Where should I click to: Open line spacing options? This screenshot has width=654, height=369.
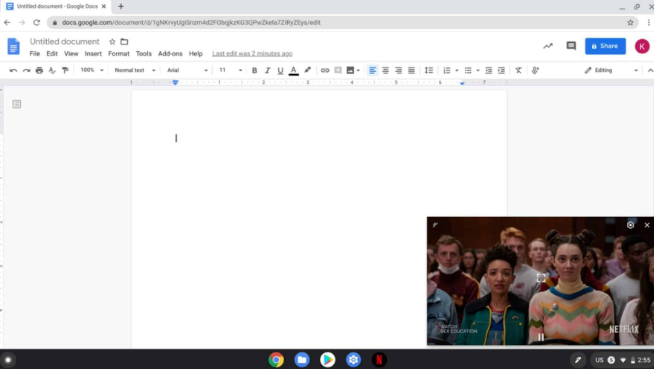click(x=429, y=70)
